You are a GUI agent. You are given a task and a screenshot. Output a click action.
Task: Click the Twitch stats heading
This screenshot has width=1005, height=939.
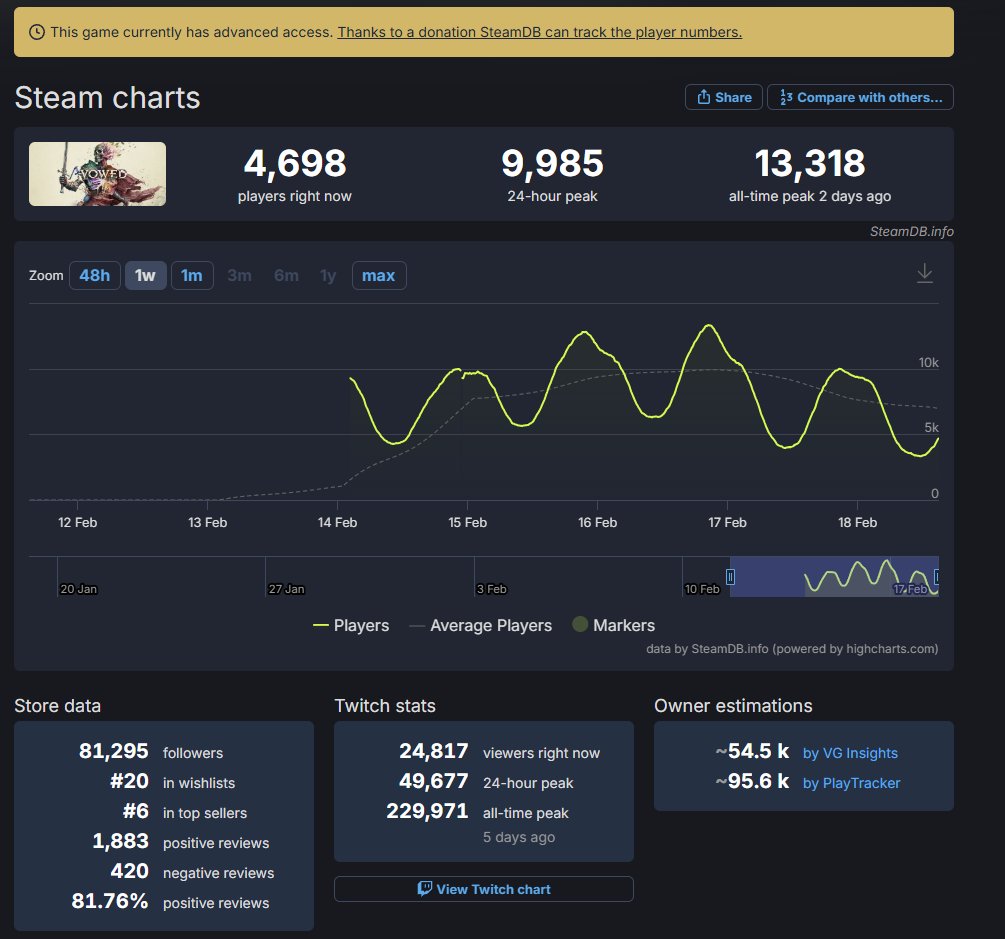pos(385,706)
